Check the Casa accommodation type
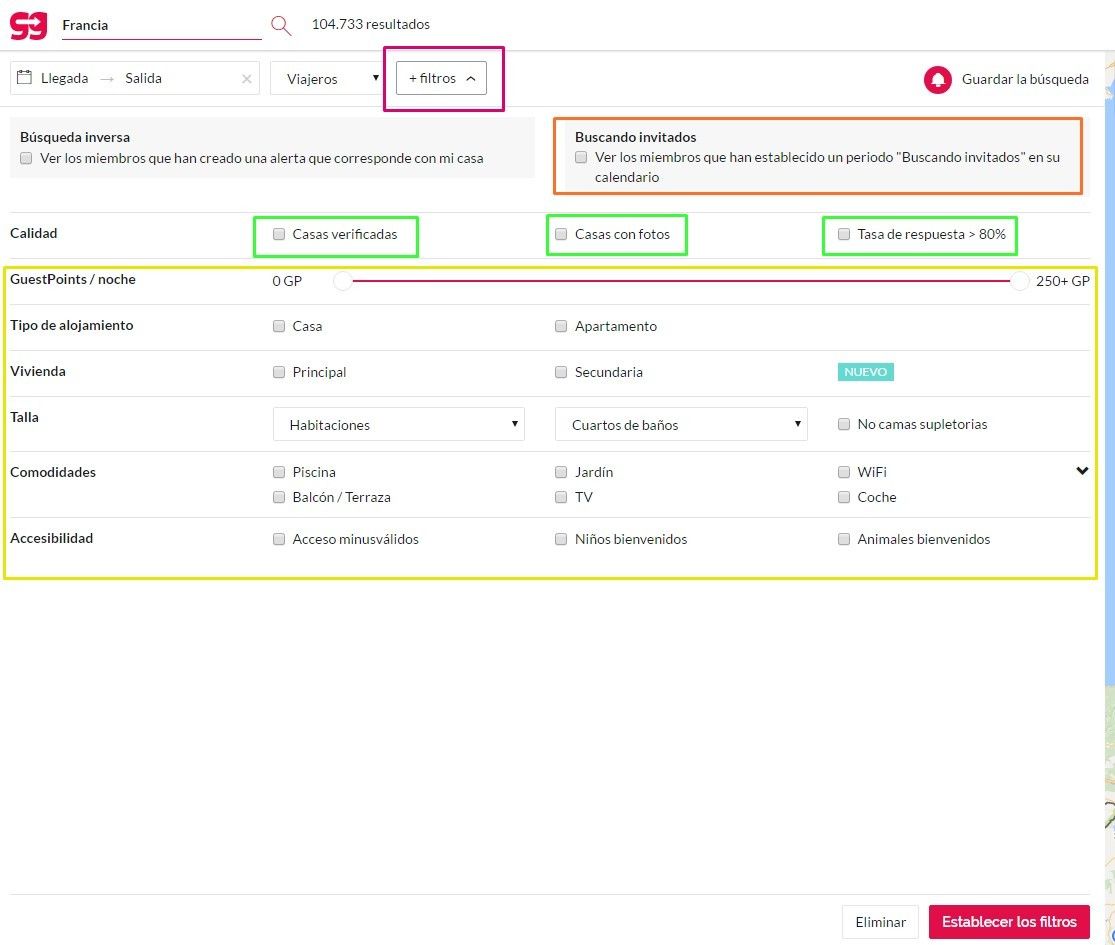This screenshot has width=1115, height=945. click(279, 326)
